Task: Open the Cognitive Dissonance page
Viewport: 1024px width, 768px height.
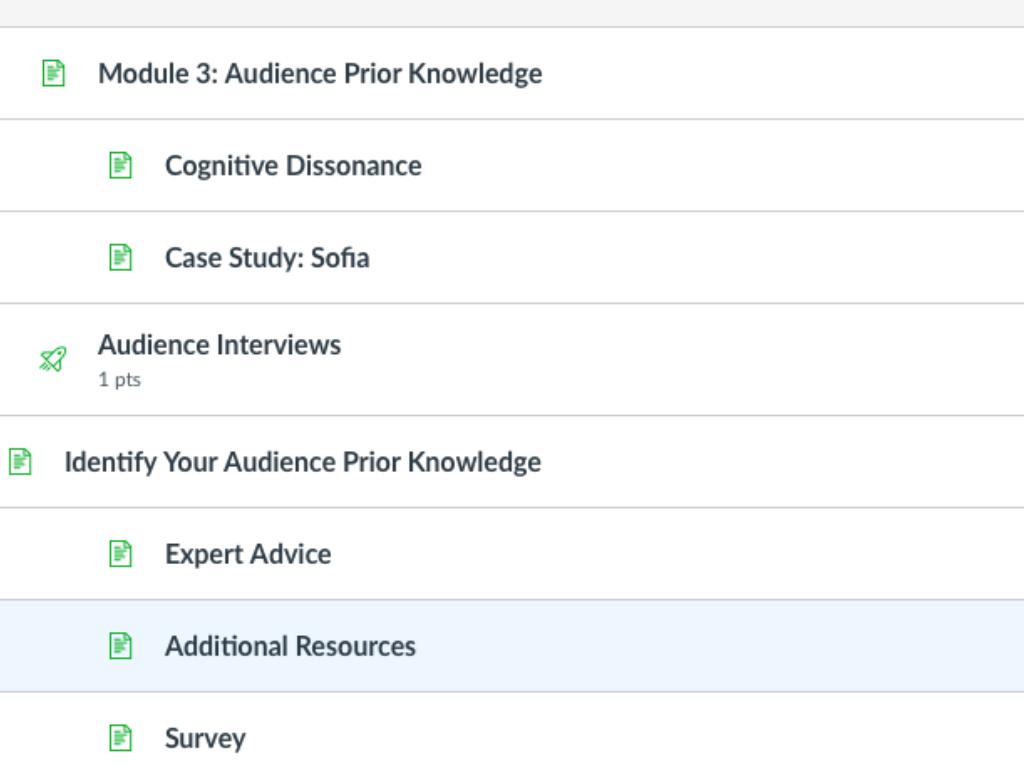Action: 293,166
